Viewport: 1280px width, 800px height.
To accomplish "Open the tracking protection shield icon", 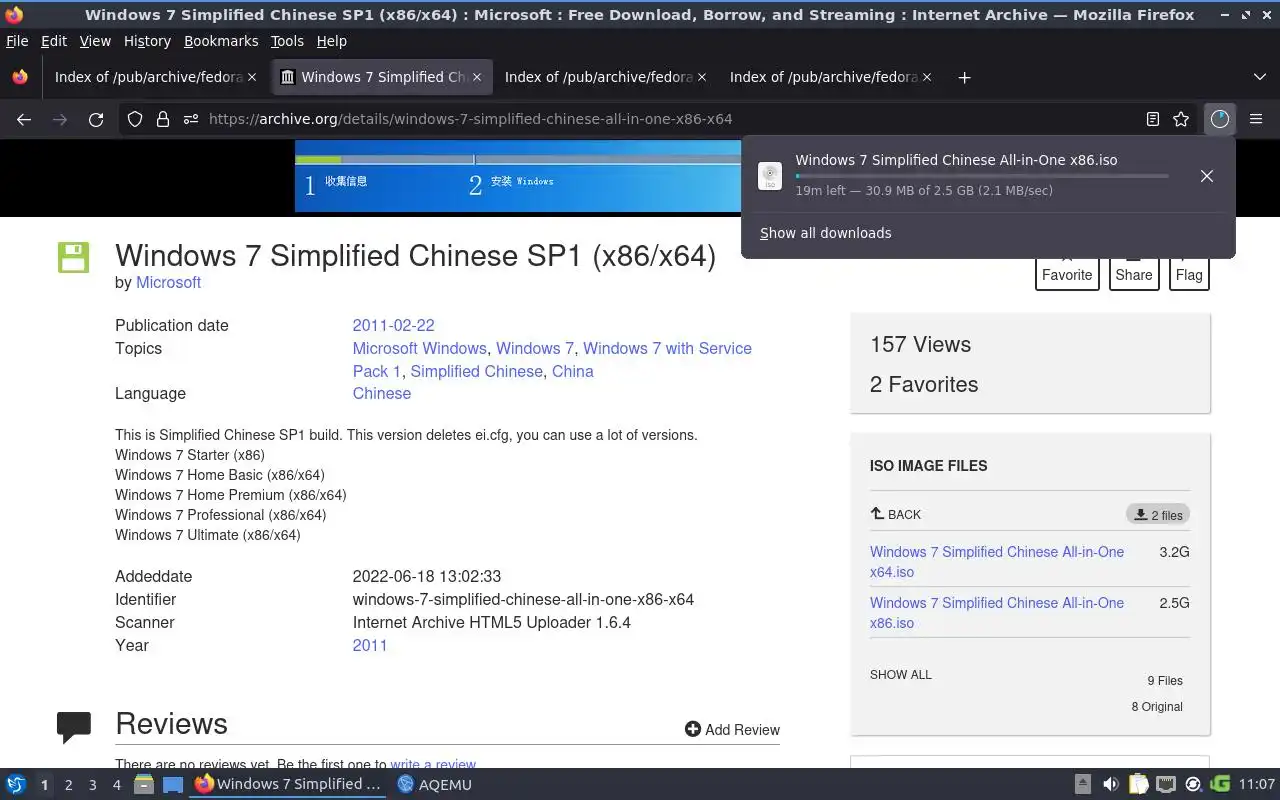I will [x=135, y=119].
